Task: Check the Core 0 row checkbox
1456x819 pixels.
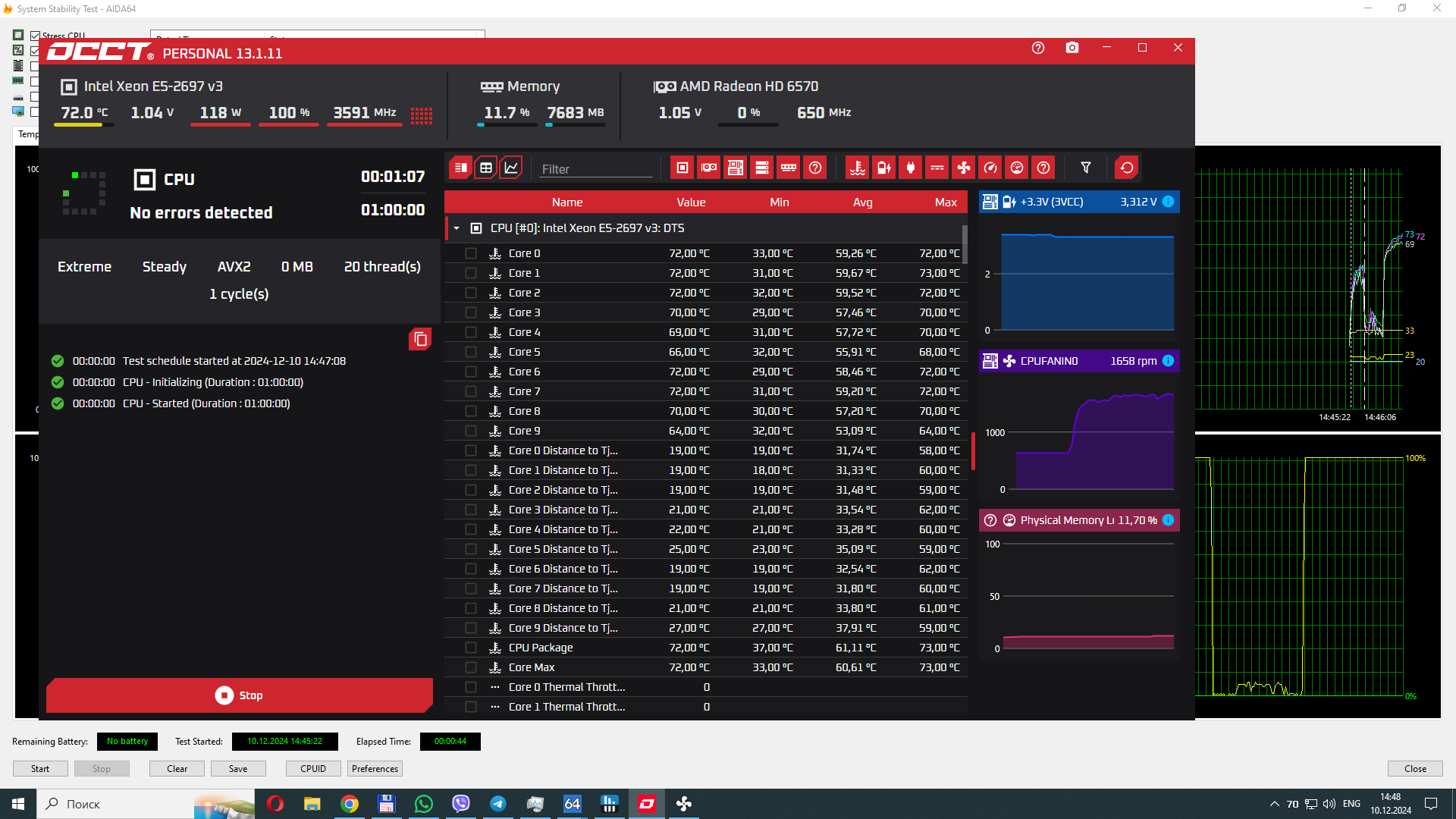Action: (x=471, y=253)
